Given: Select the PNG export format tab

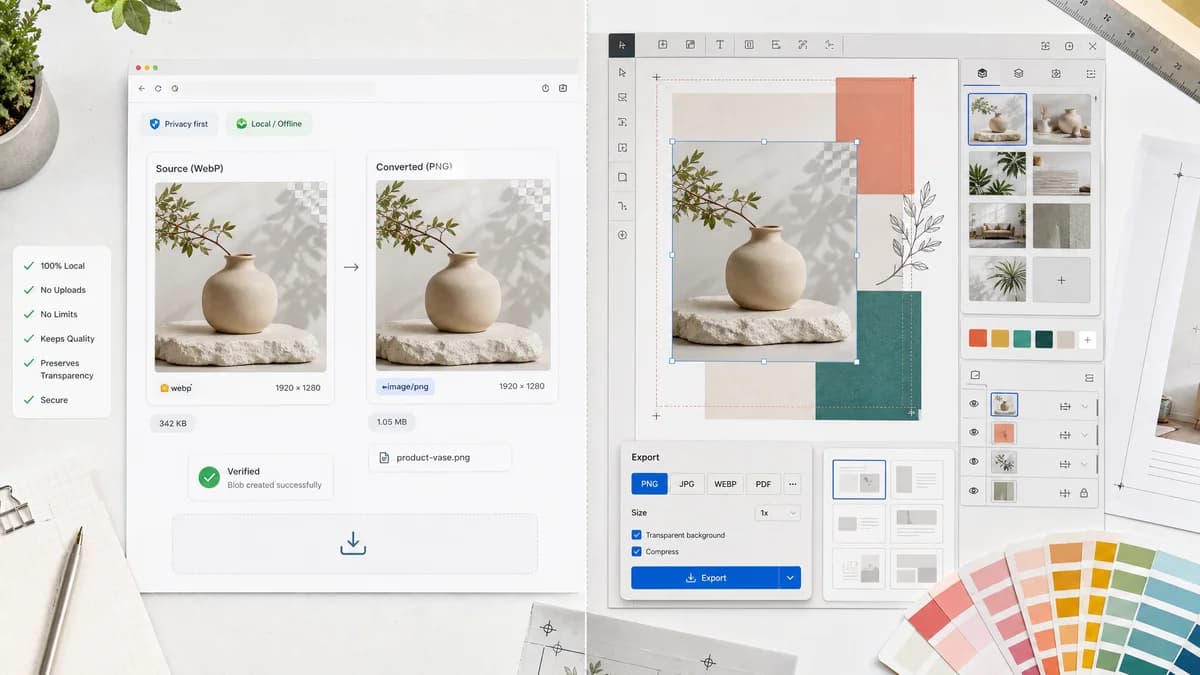Looking at the screenshot, I should click(x=649, y=484).
